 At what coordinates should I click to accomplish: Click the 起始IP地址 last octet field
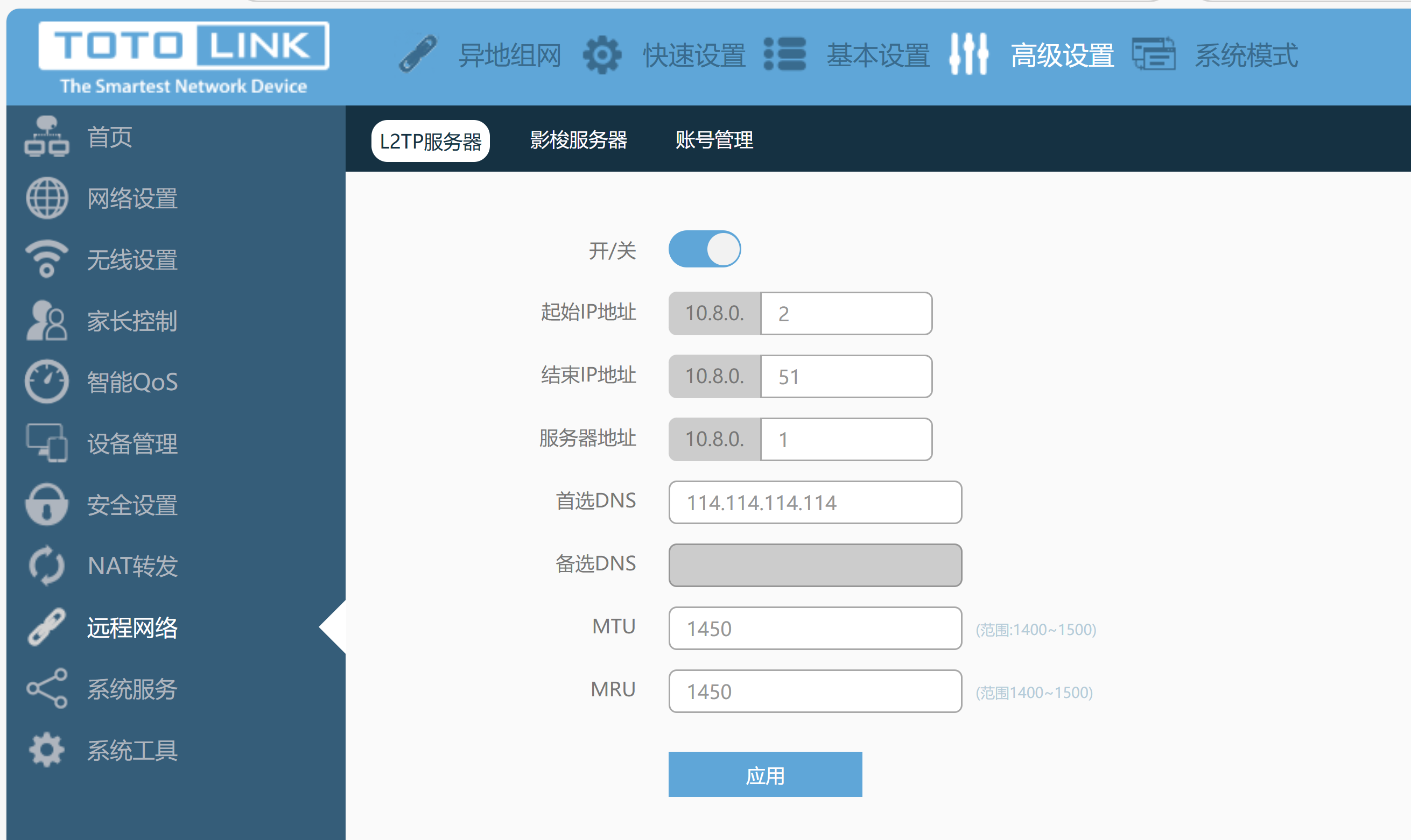846,314
